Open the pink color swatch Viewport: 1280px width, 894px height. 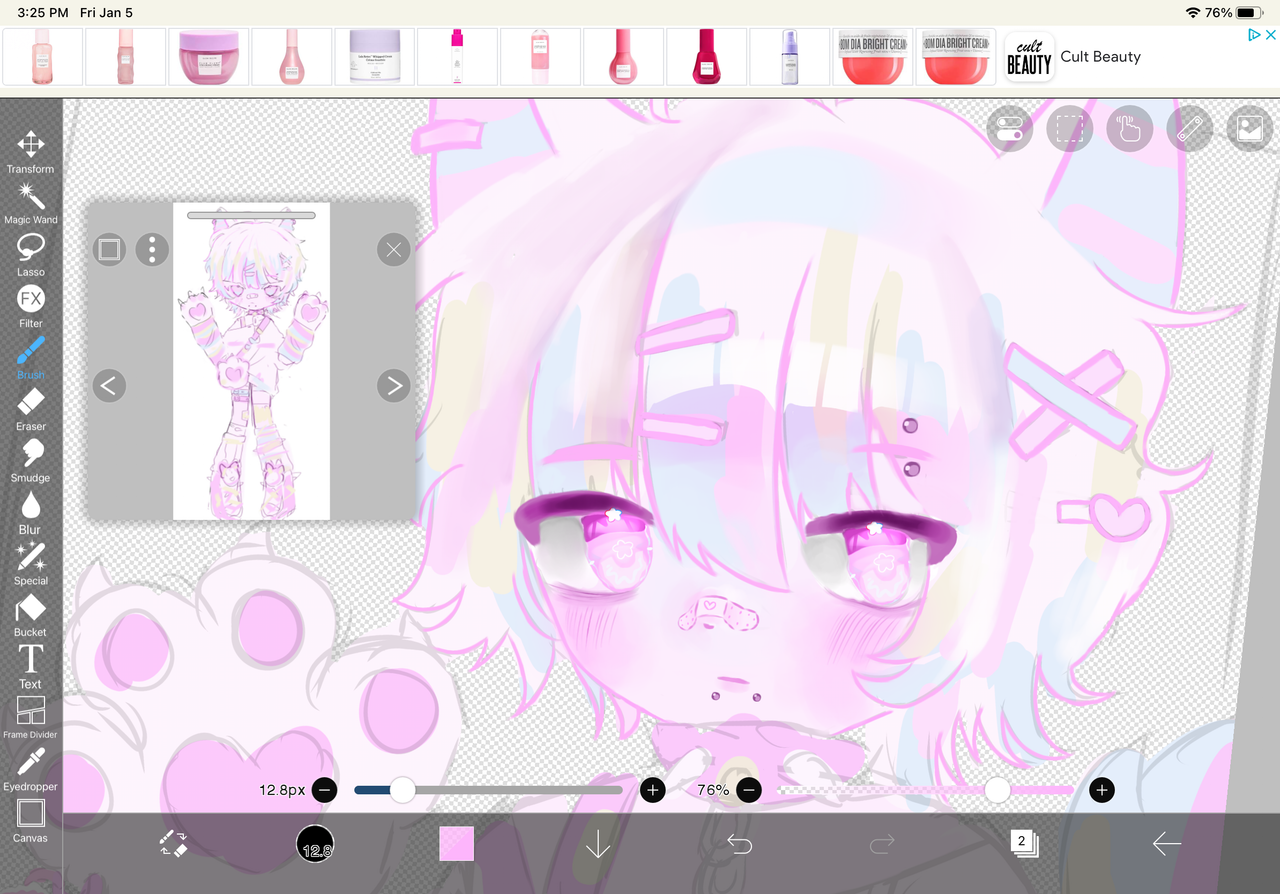456,843
